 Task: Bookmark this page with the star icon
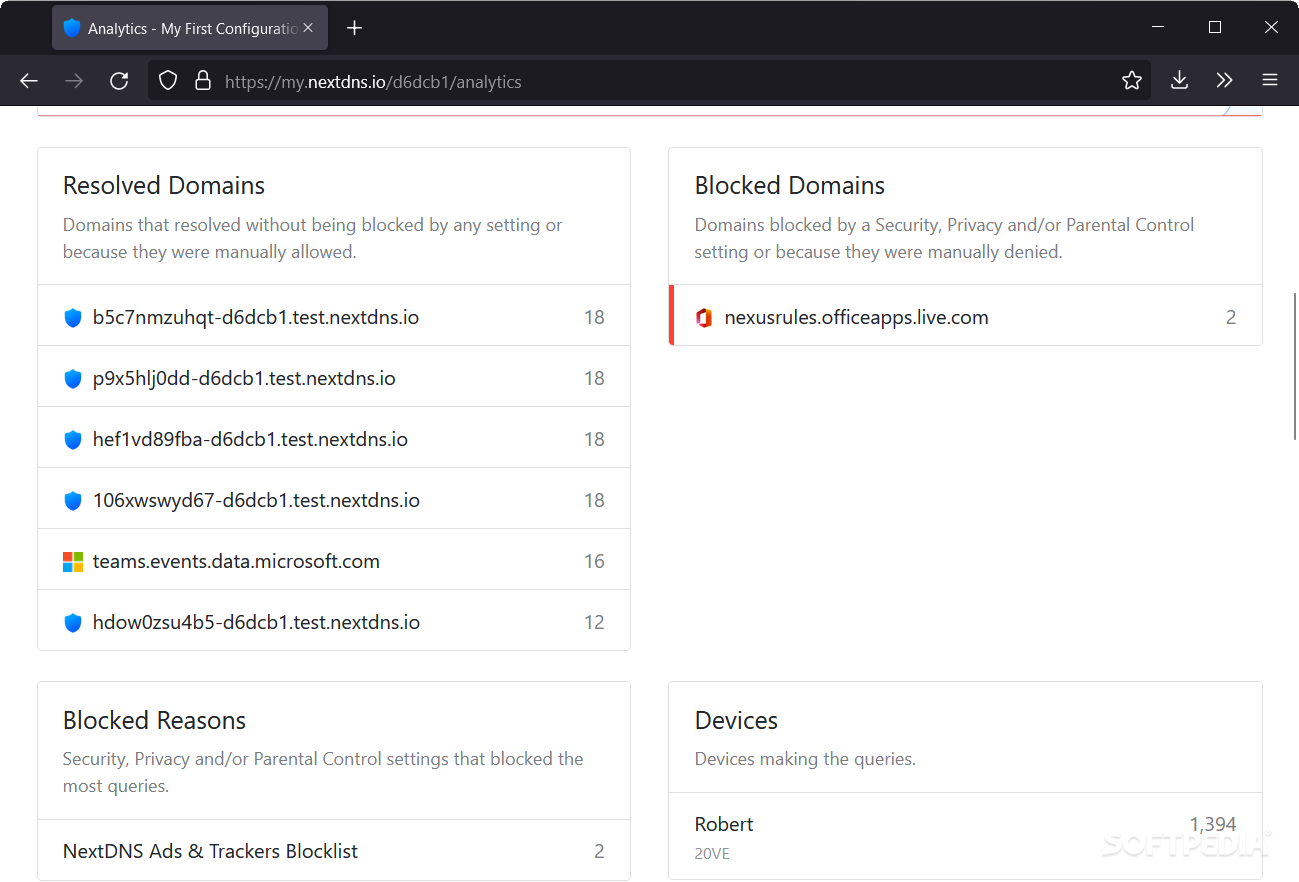1132,81
